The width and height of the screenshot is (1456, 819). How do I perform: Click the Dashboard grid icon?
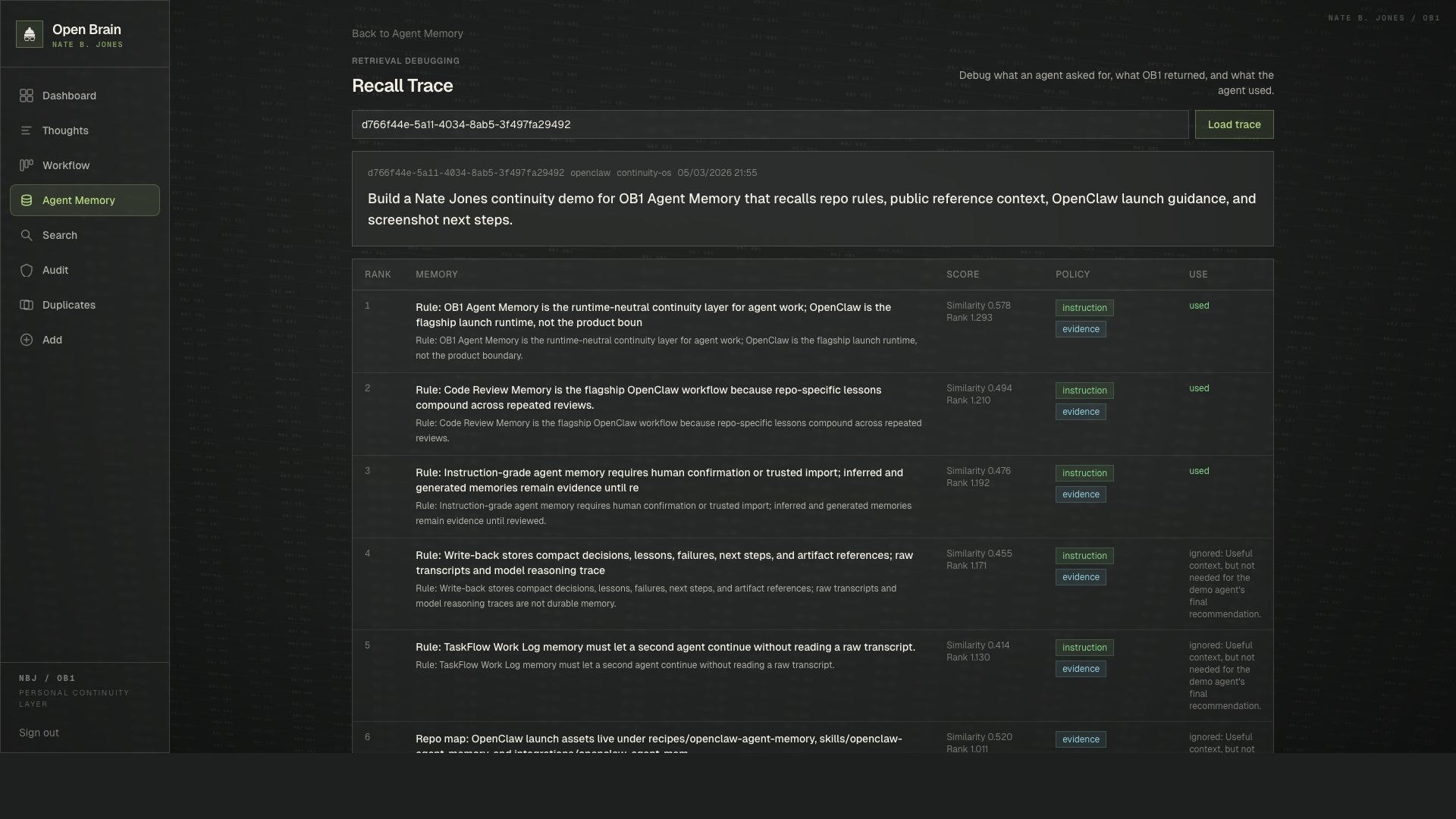(x=27, y=96)
